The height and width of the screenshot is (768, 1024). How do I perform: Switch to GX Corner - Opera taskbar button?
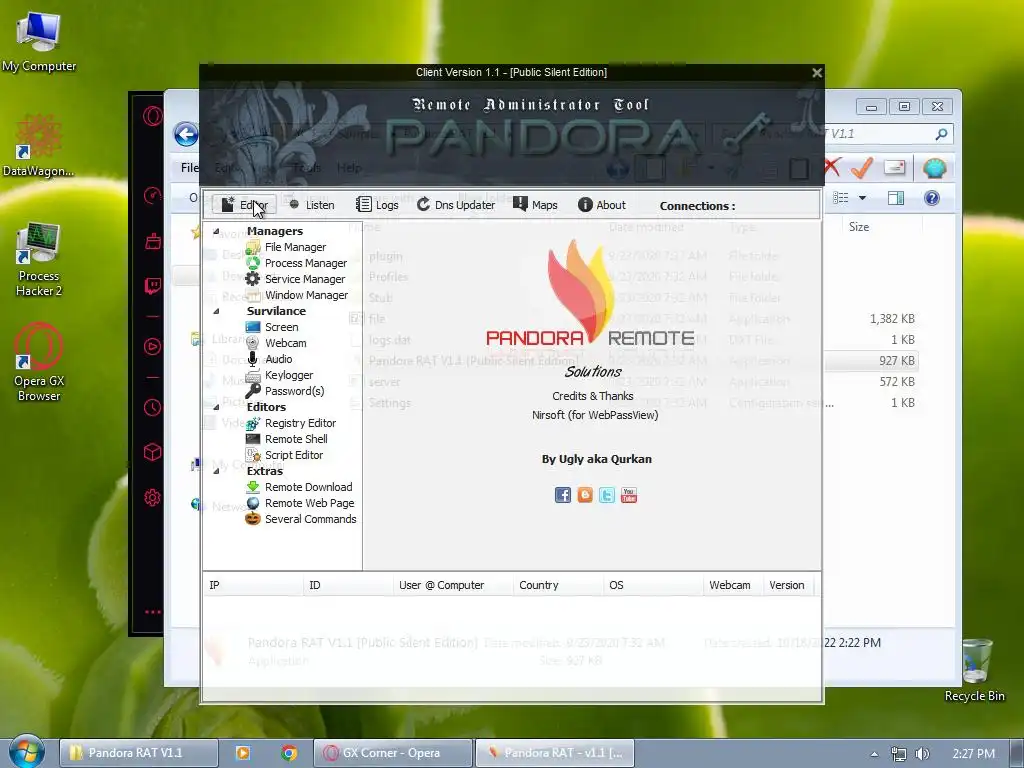tap(392, 753)
